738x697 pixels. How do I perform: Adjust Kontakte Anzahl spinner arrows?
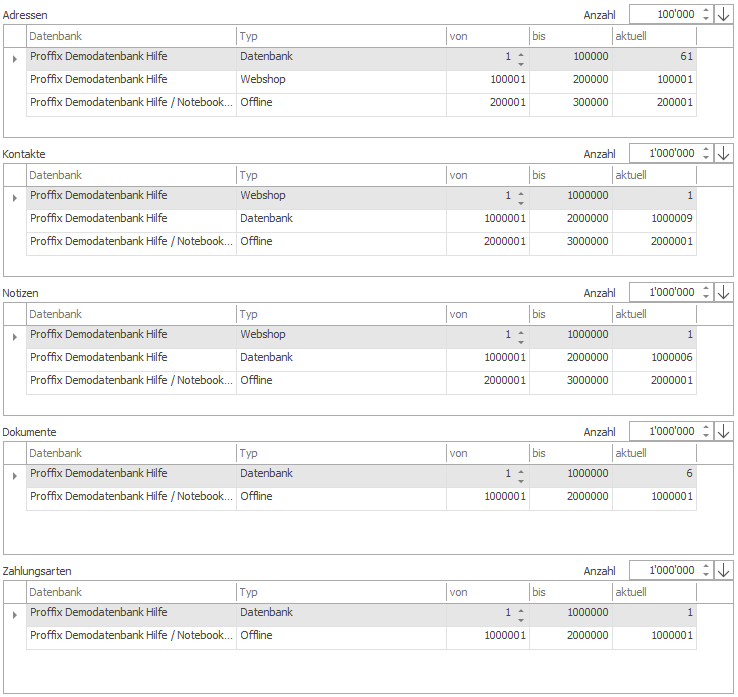point(706,153)
